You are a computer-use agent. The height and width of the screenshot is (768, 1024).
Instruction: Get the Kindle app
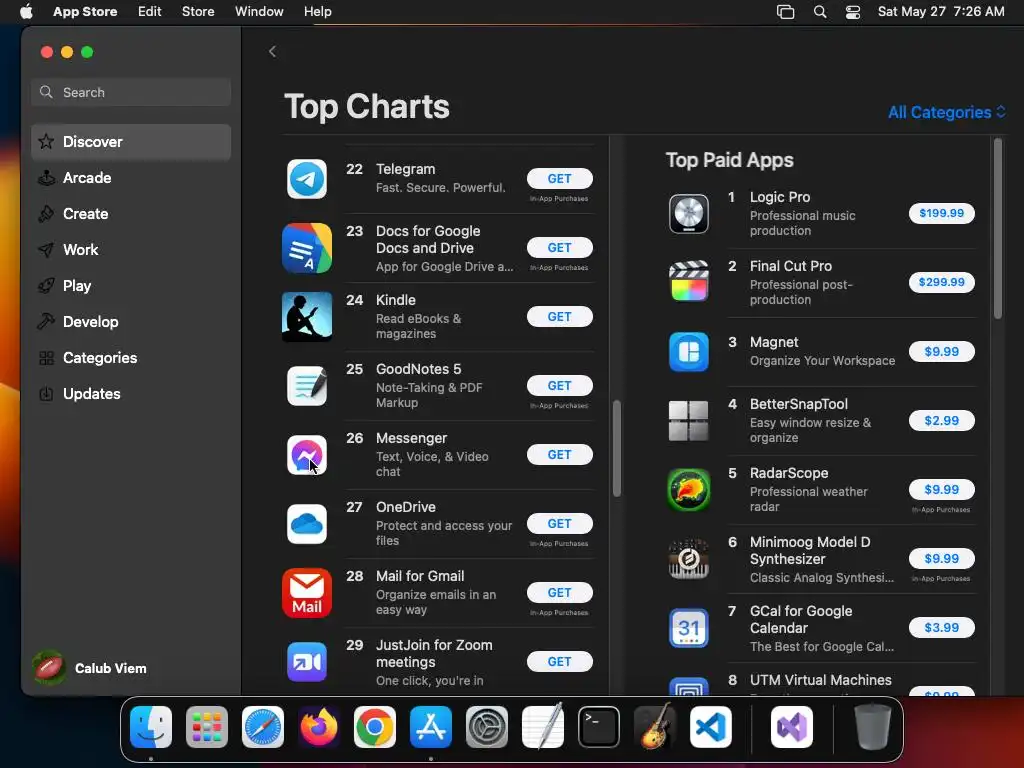[x=560, y=317]
